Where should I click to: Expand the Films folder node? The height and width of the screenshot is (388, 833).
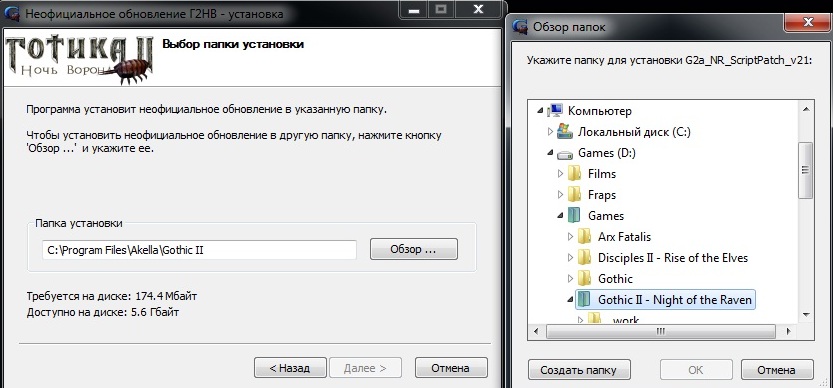click(x=560, y=174)
